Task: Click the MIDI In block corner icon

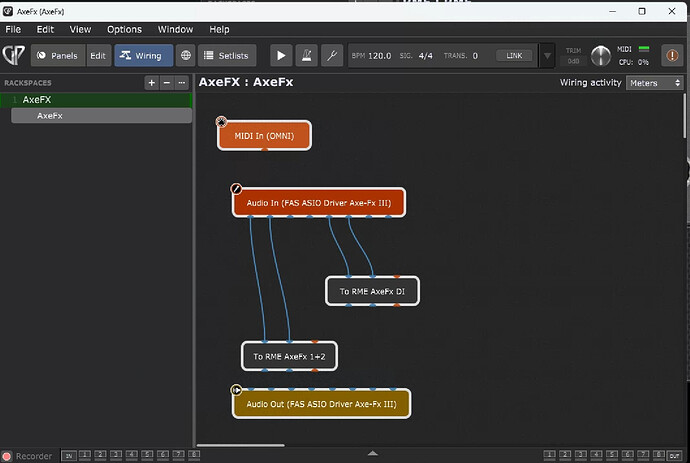Action: point(221,121)
